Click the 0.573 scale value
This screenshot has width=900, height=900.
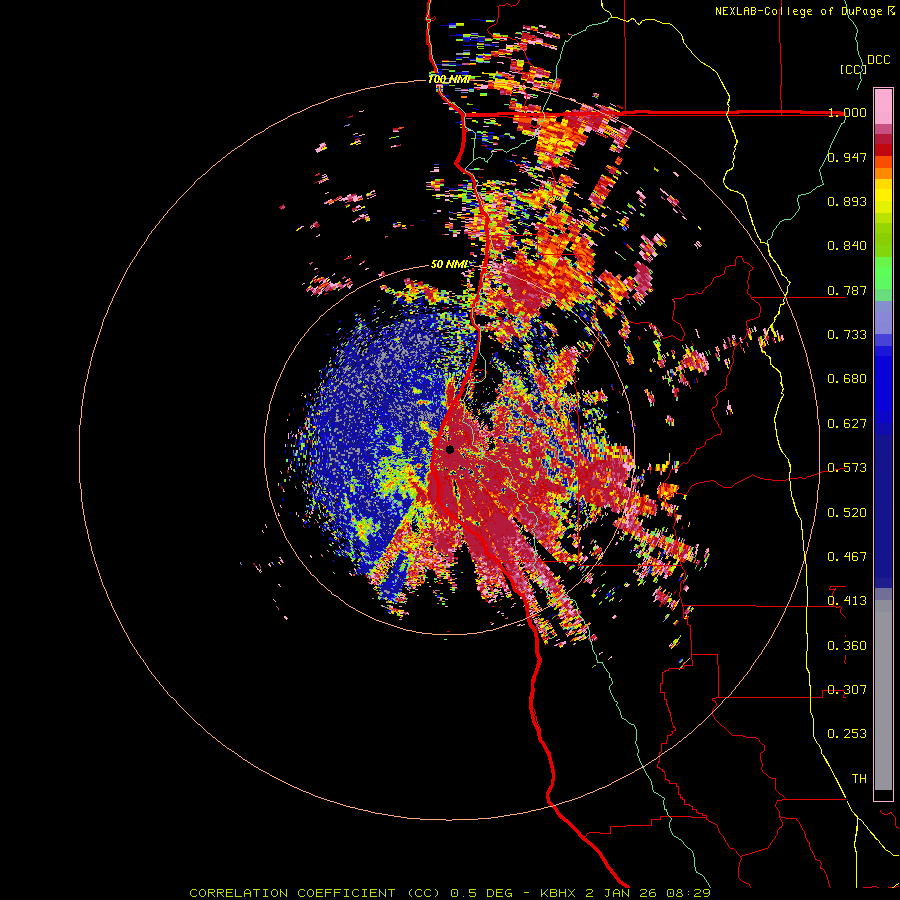point(847,468)
